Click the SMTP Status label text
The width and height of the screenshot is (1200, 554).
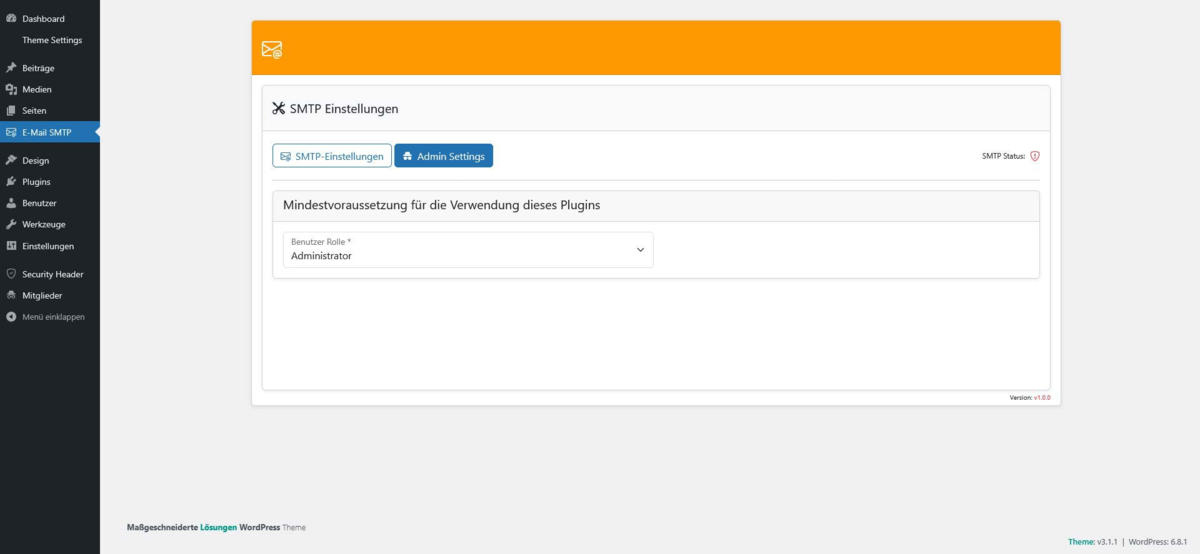(1004, 156)
